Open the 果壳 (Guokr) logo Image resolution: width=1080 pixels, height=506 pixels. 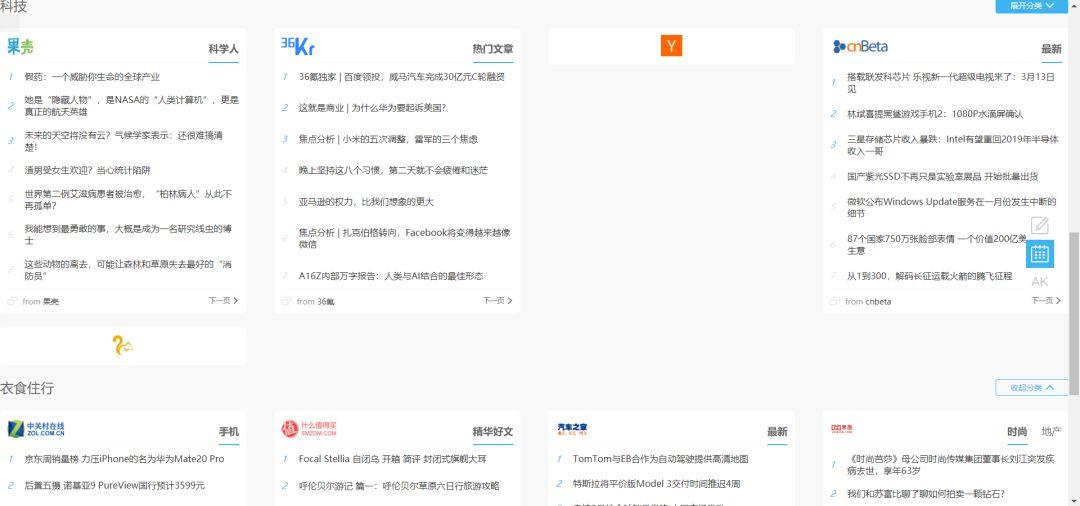point(20,46)
